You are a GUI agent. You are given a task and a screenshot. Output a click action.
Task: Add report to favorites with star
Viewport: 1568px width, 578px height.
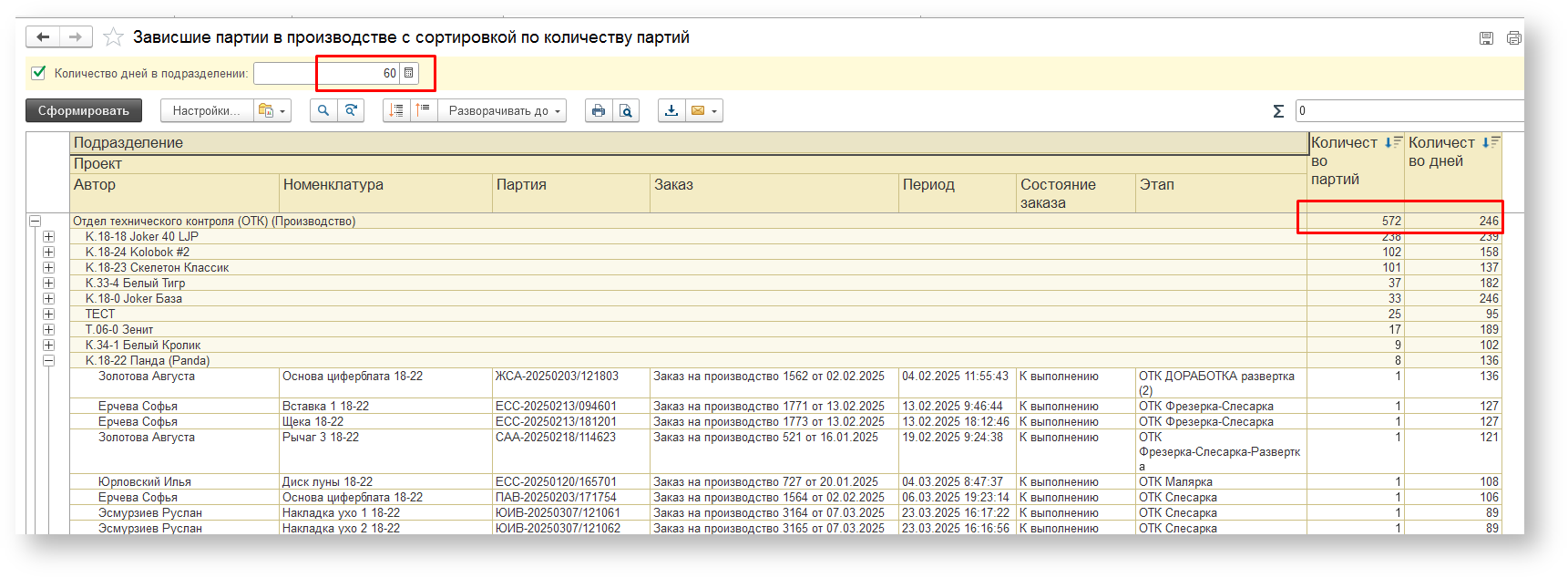pyautogui.click(x=113, y=37)
